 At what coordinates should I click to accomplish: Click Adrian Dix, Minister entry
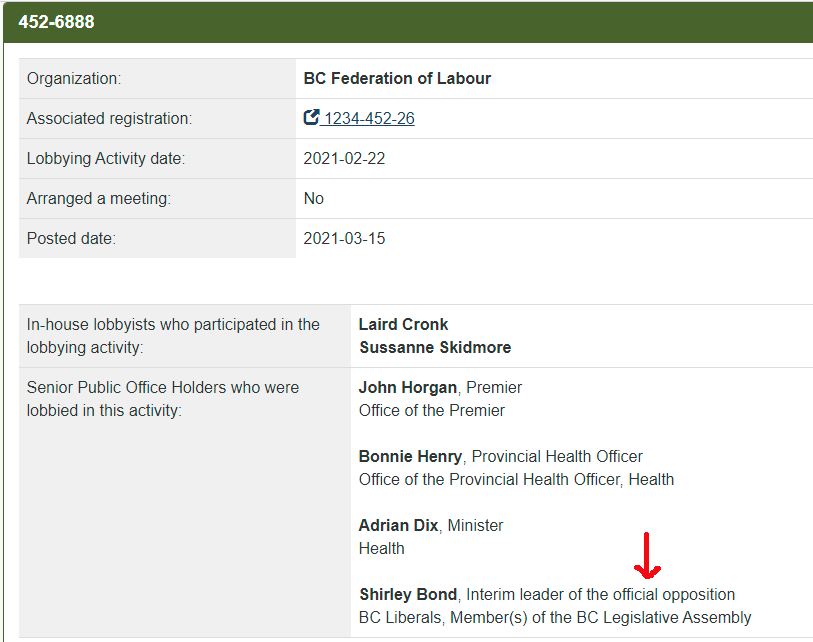[431, 525]
